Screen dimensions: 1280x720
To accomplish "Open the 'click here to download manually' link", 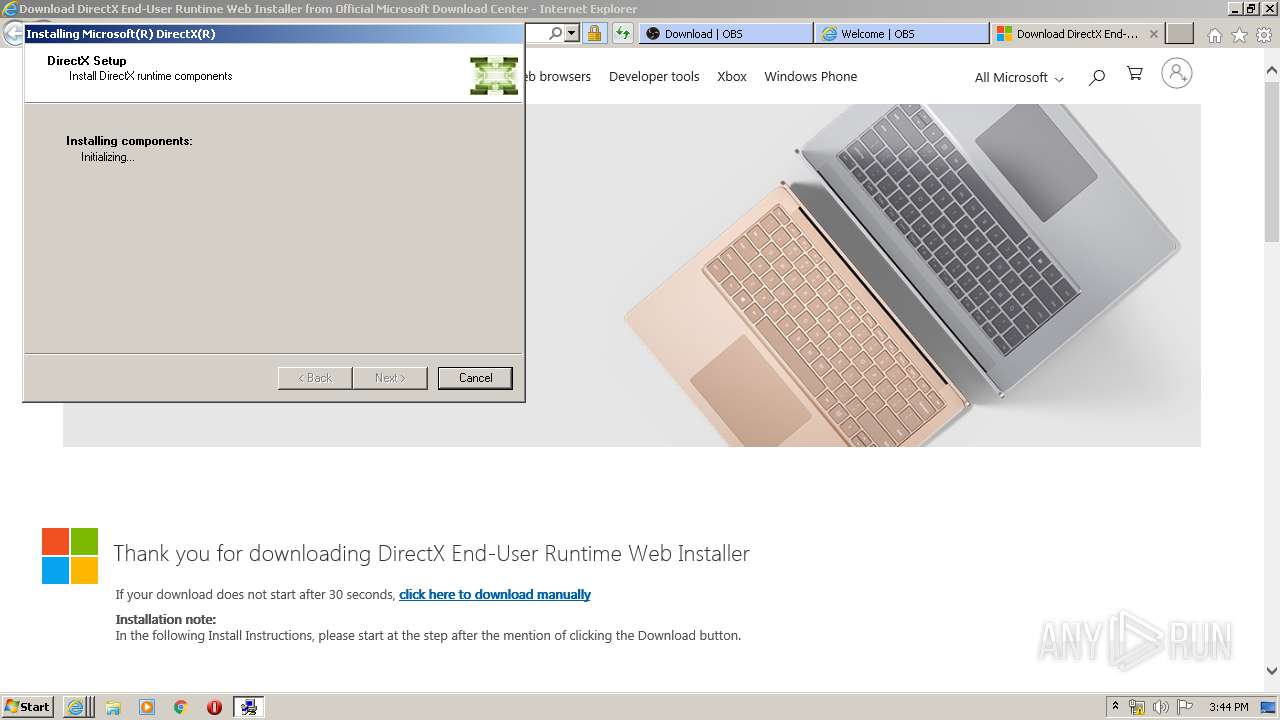I will coord(495,594).
